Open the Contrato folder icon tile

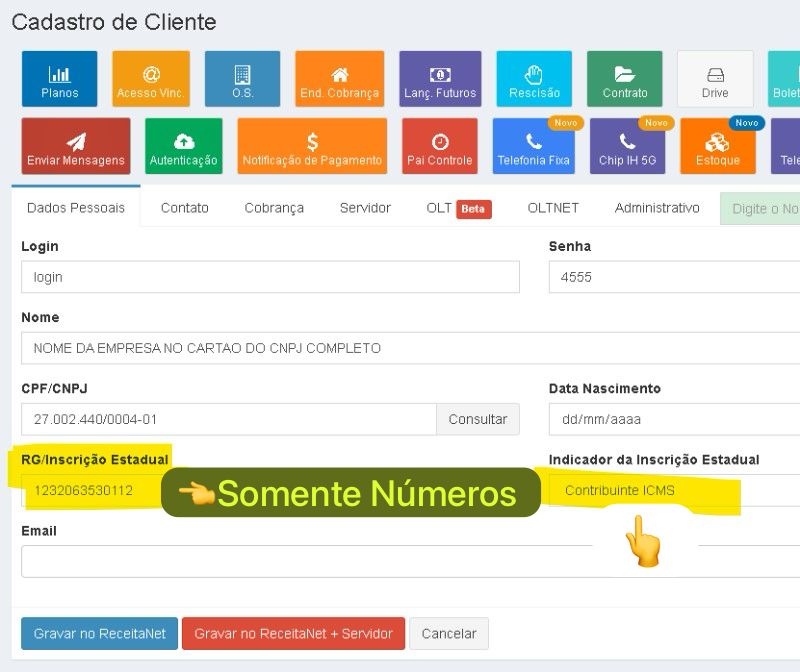click(x=624, y=79)
